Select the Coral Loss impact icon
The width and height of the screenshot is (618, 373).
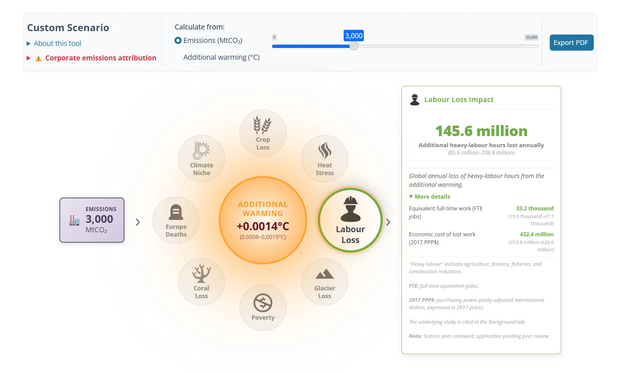point(201,282)
